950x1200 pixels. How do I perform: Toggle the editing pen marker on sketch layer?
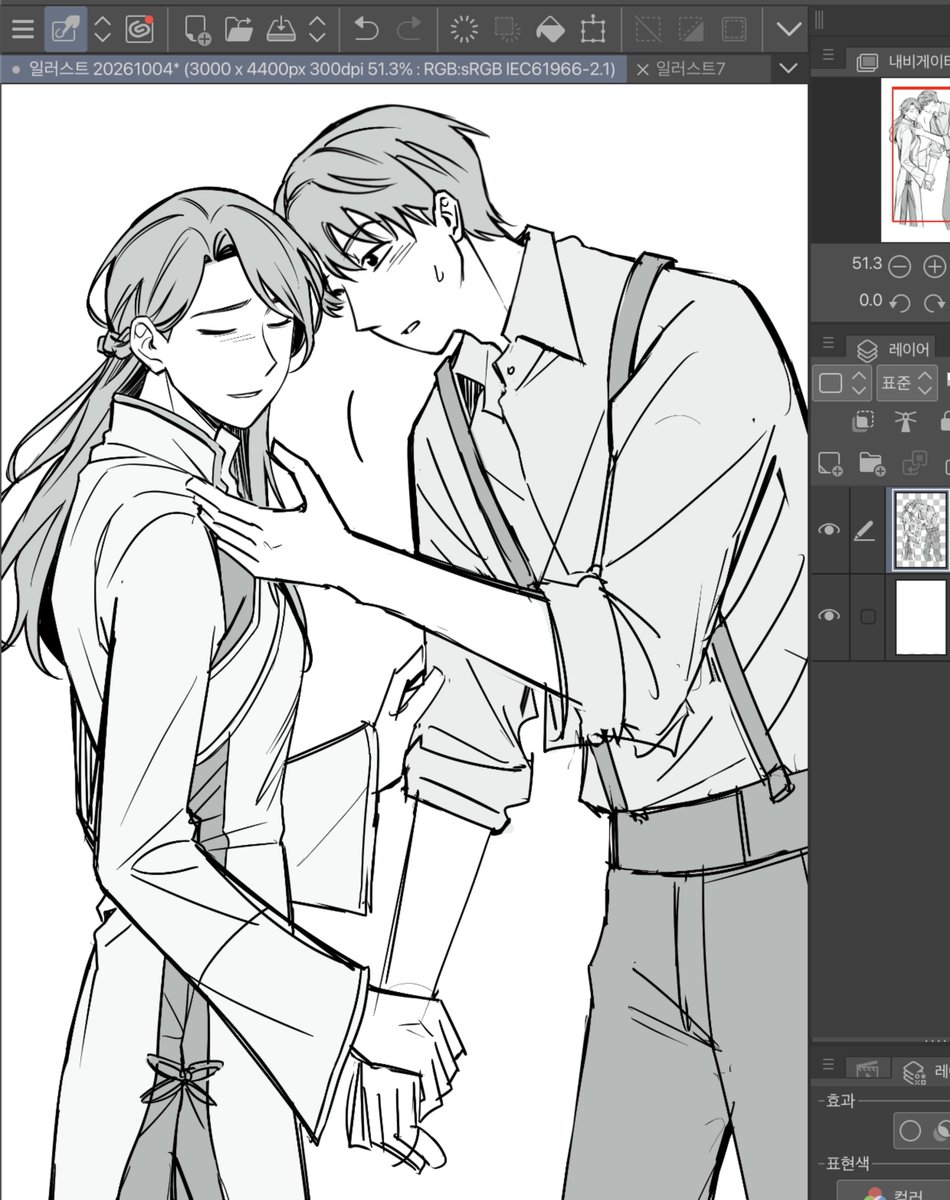pyautogui.click(x=865, y=530)
